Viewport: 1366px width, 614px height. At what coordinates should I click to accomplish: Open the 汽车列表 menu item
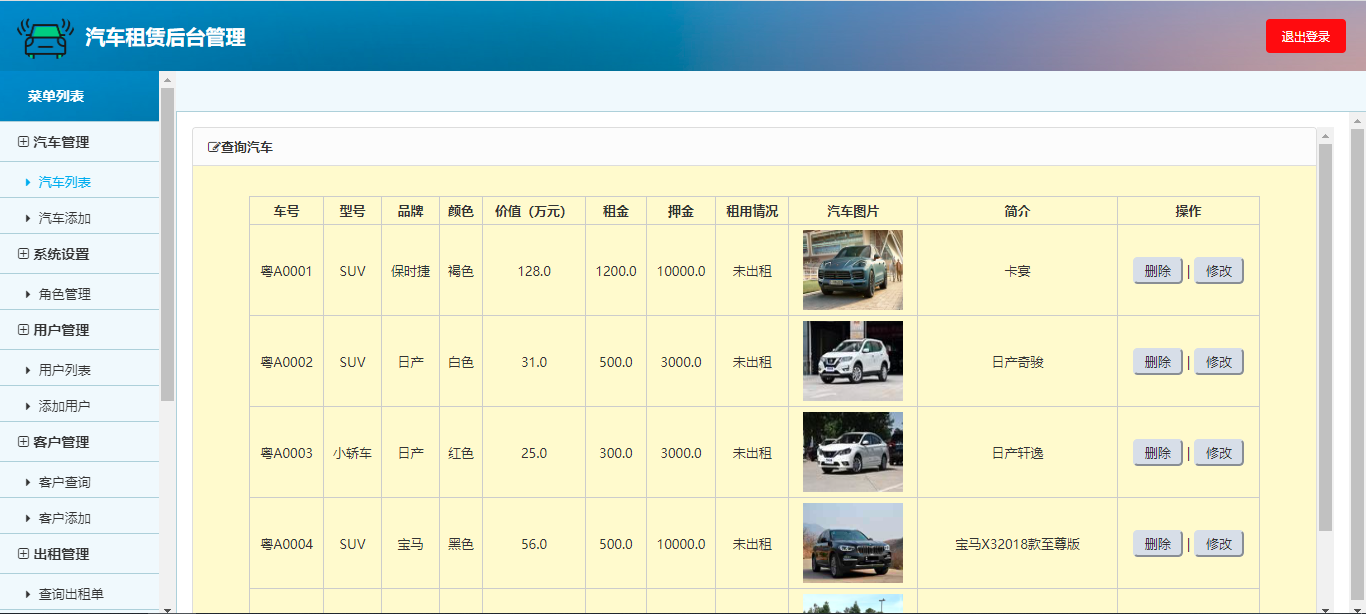65,182
